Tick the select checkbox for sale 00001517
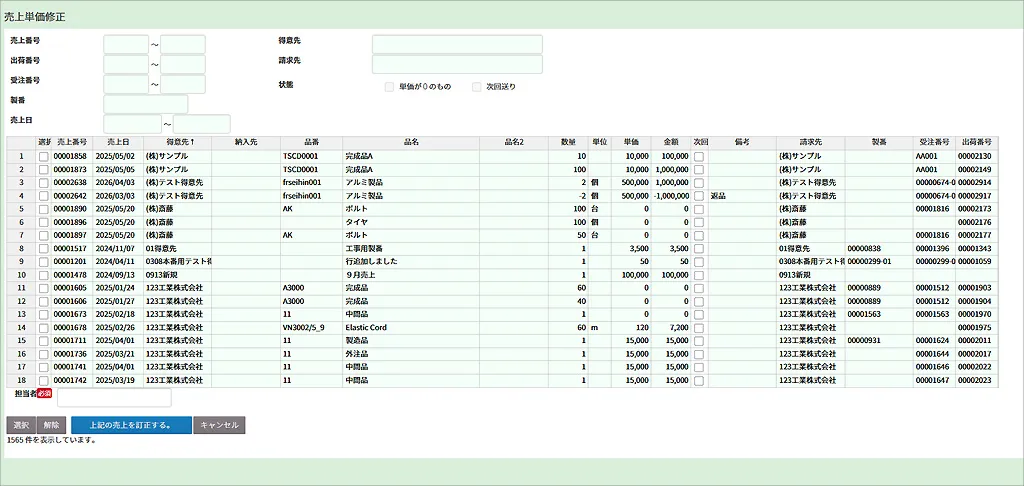The image size is (1024, 486). [43, 248]
